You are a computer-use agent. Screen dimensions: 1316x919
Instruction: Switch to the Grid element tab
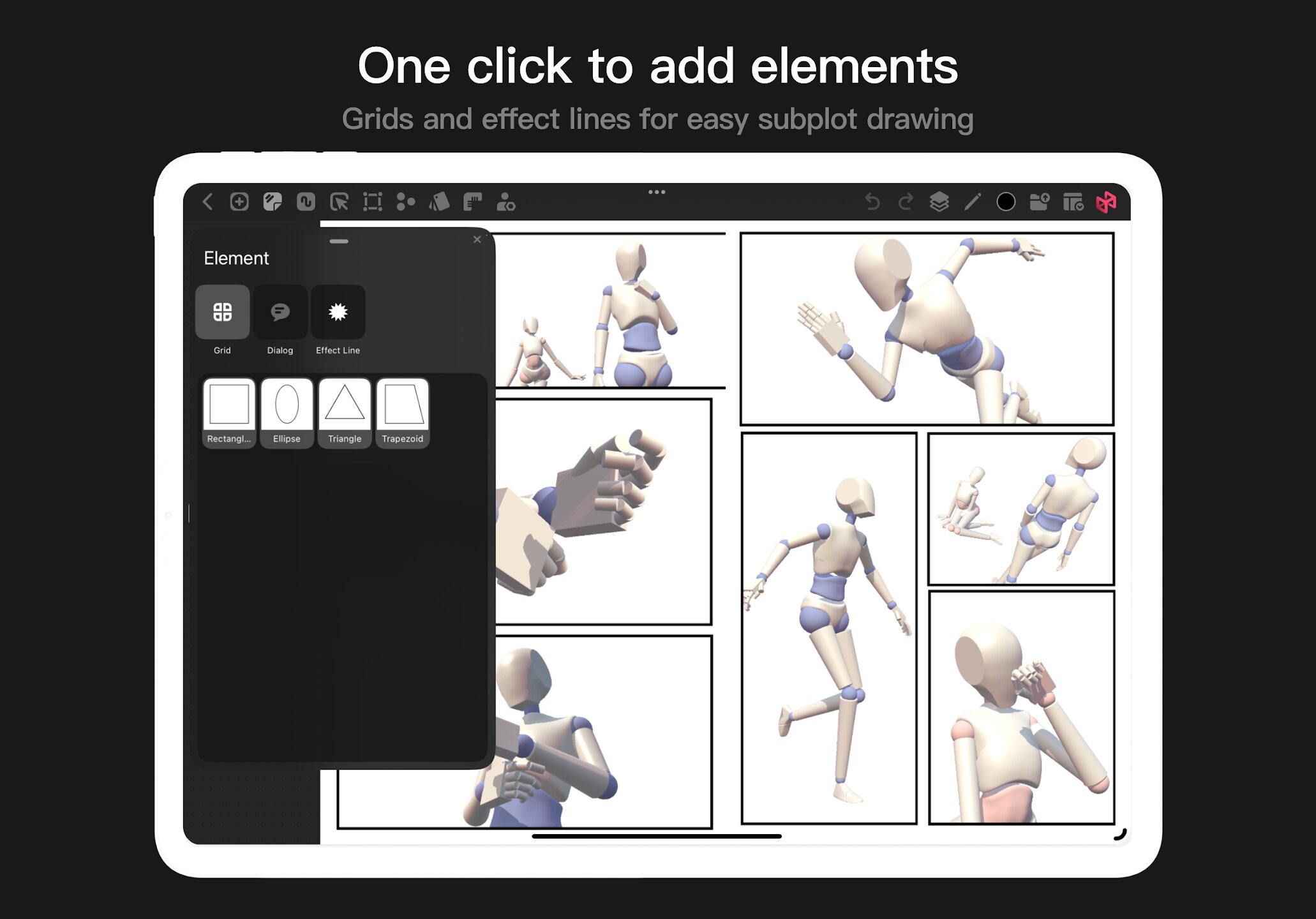point(222,313)
